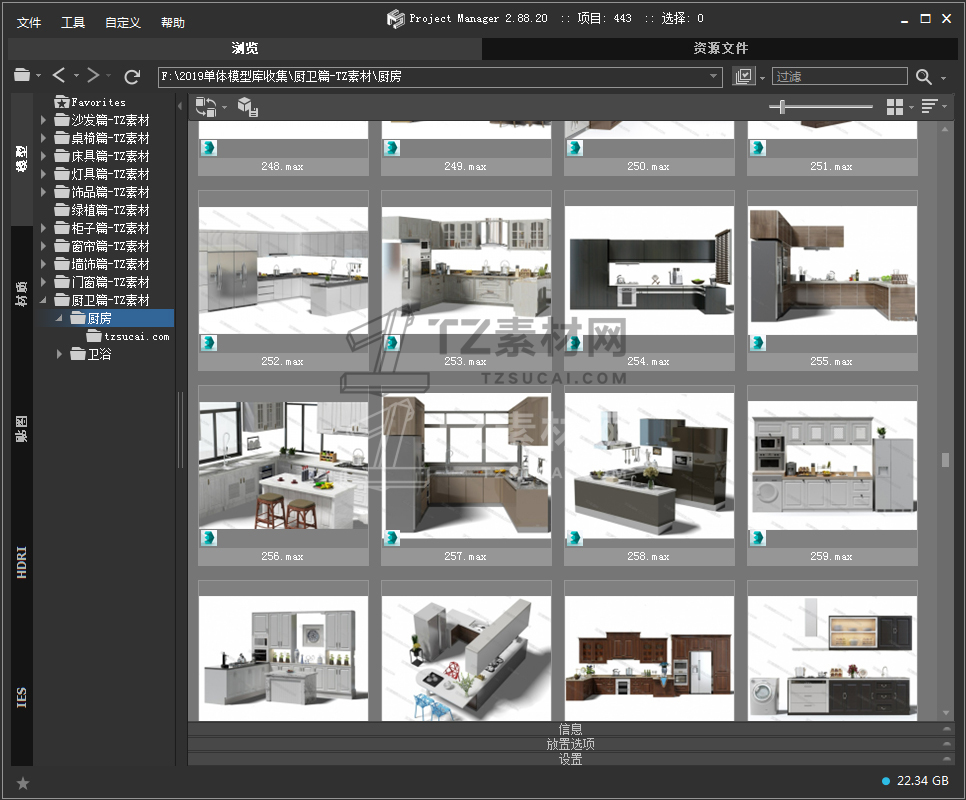Switch to the 资源文件 tab
The width and height of the screenshot is (966, 800).
(721, 48)
